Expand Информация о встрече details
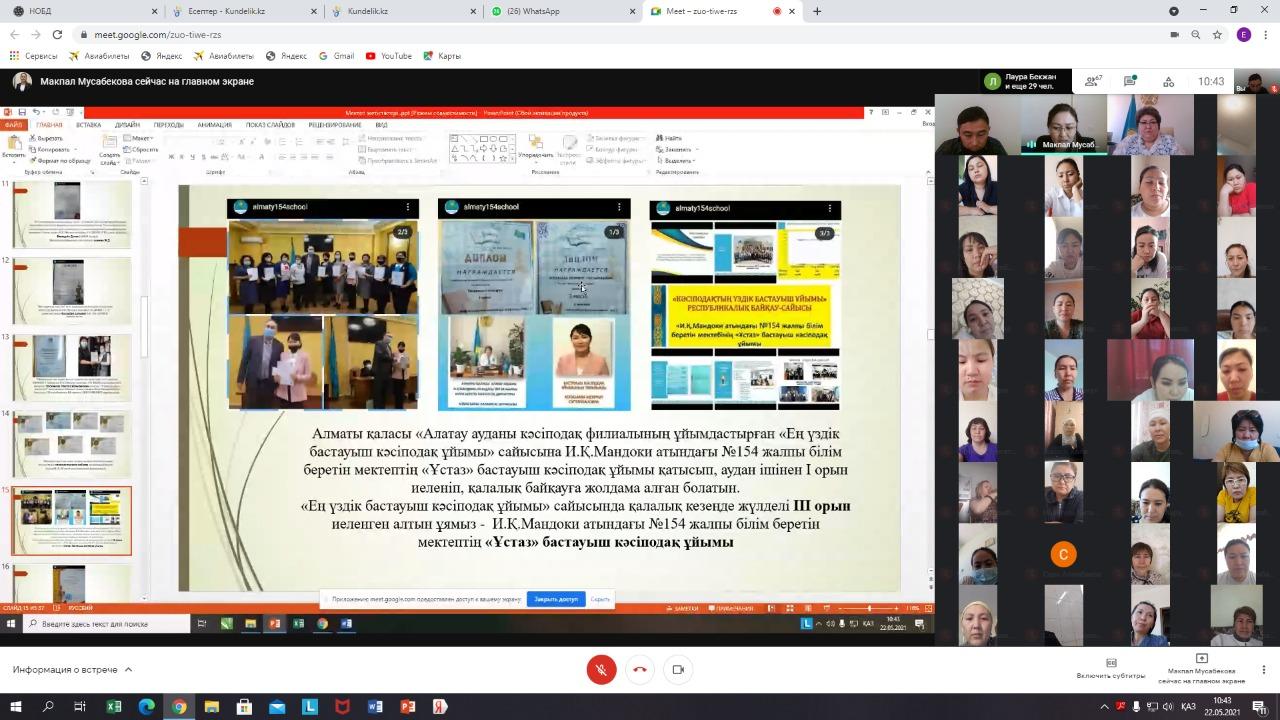This screenshot has width=1280, height=720. tap(72, 670)
